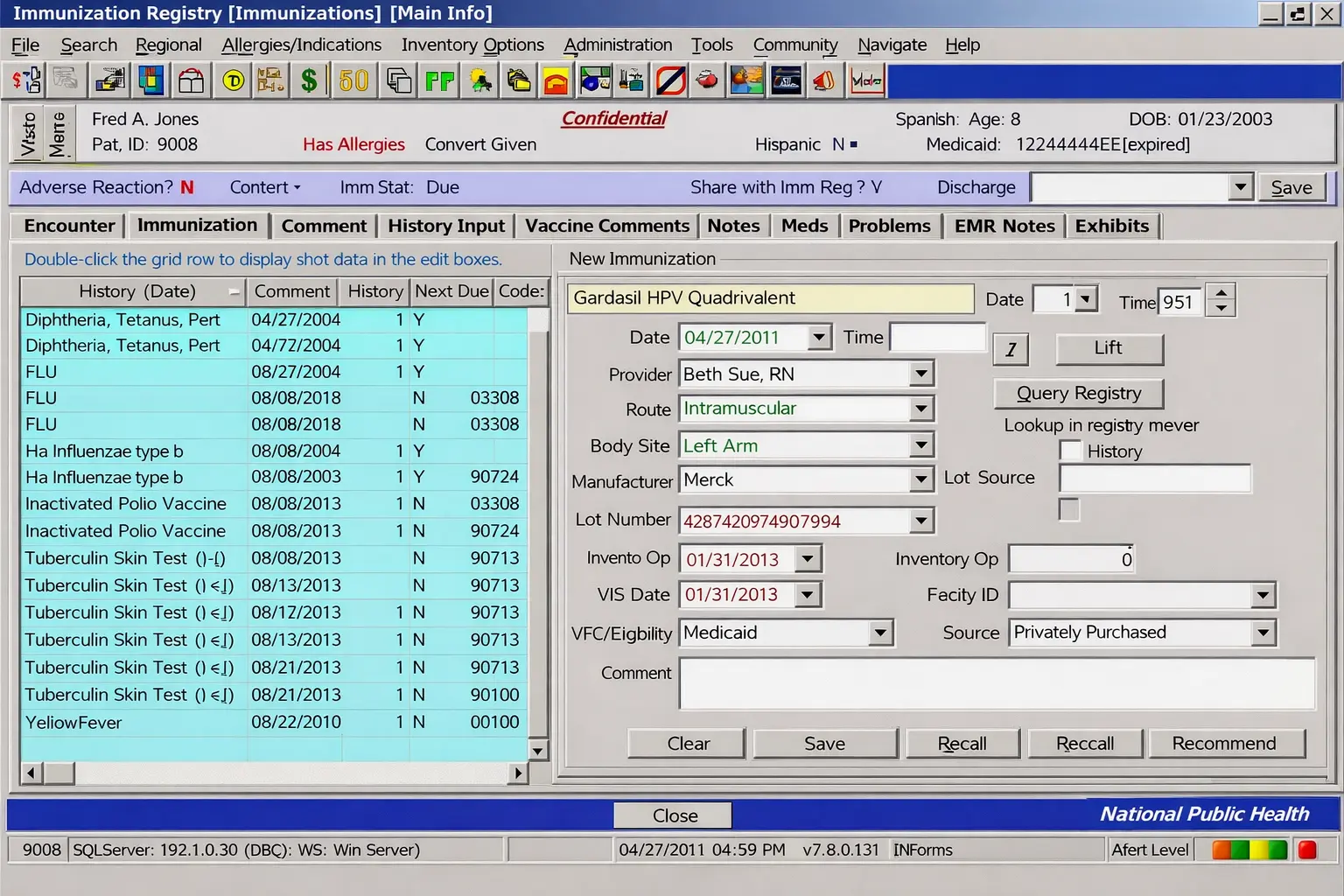
Task: Open the Provider dropdown for Beth Sue
Action: pyautogui.click(x=920, y=374)
